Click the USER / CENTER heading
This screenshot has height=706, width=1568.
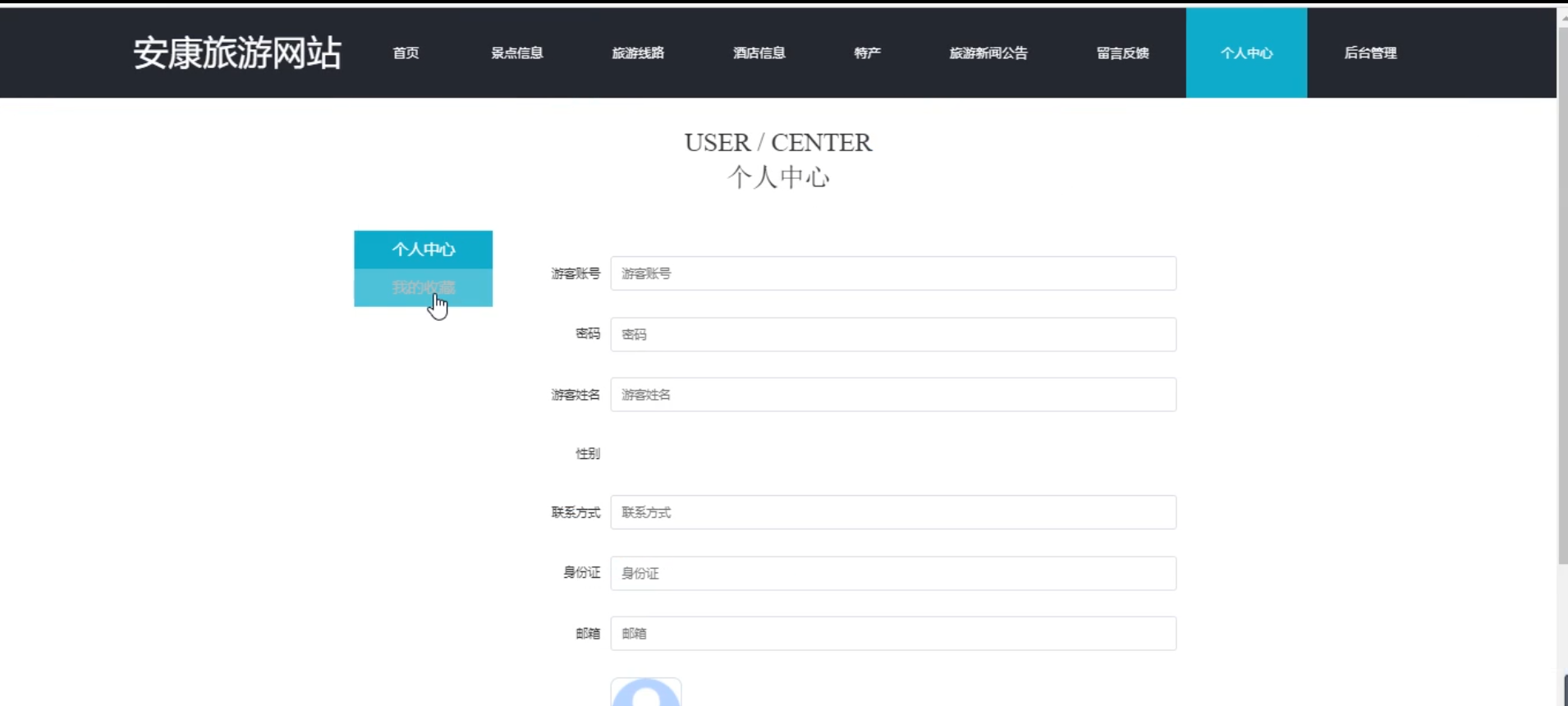778,143
